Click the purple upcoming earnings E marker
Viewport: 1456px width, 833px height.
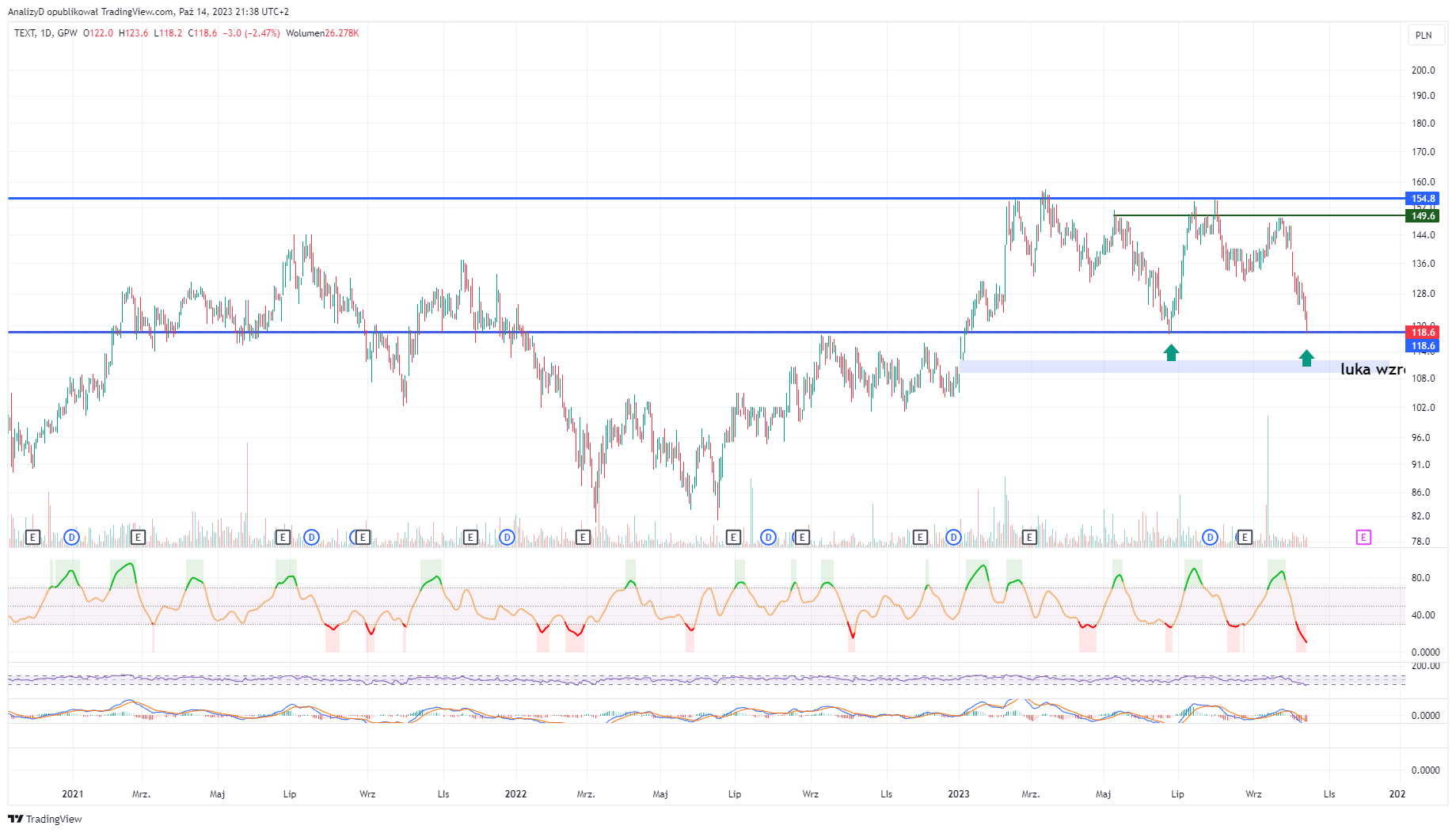(x=1363, y=538)
